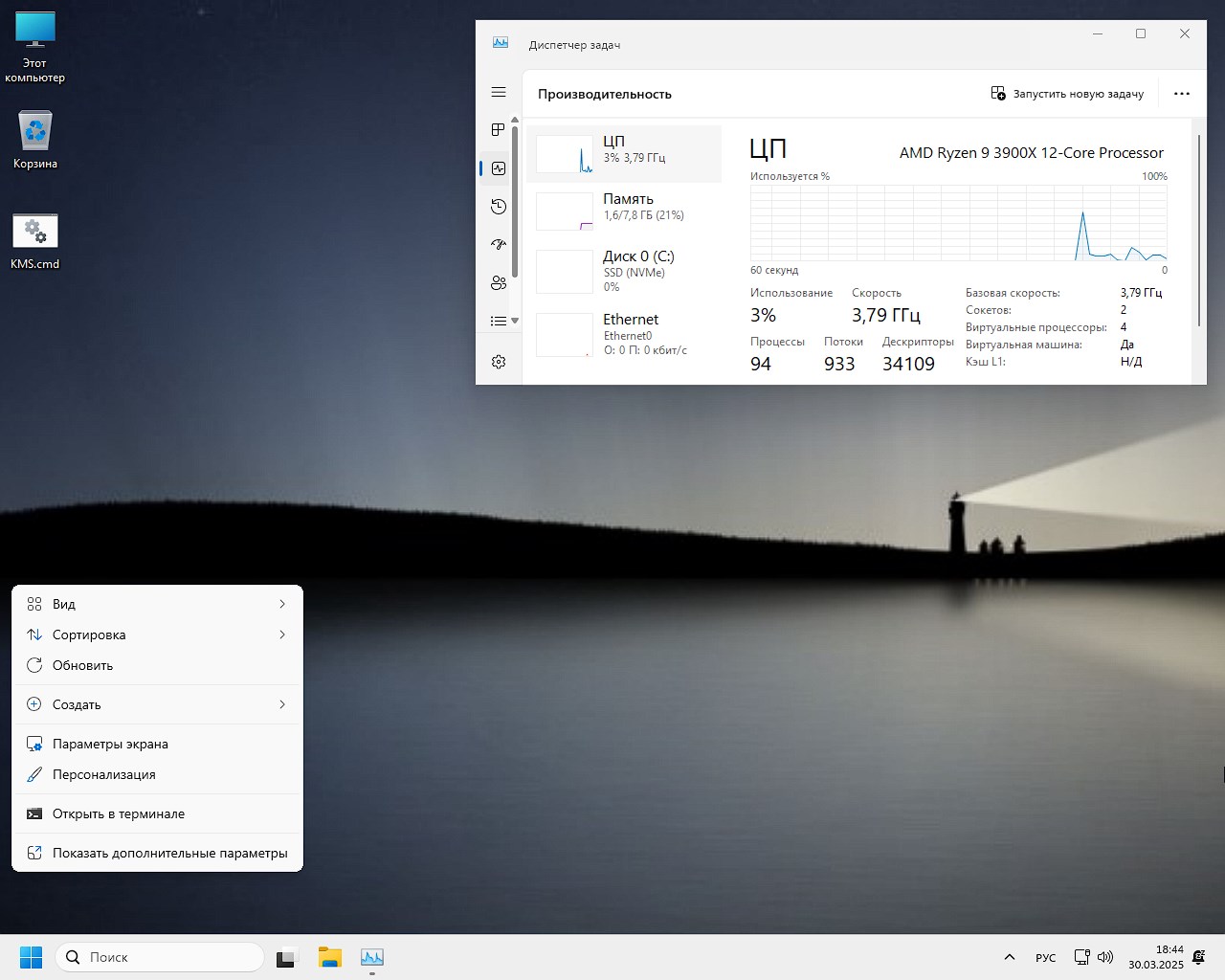This screenshot has width=1225, height=980.
Task: Click РУС language indicator
Action: click(x=1046, y=958)
